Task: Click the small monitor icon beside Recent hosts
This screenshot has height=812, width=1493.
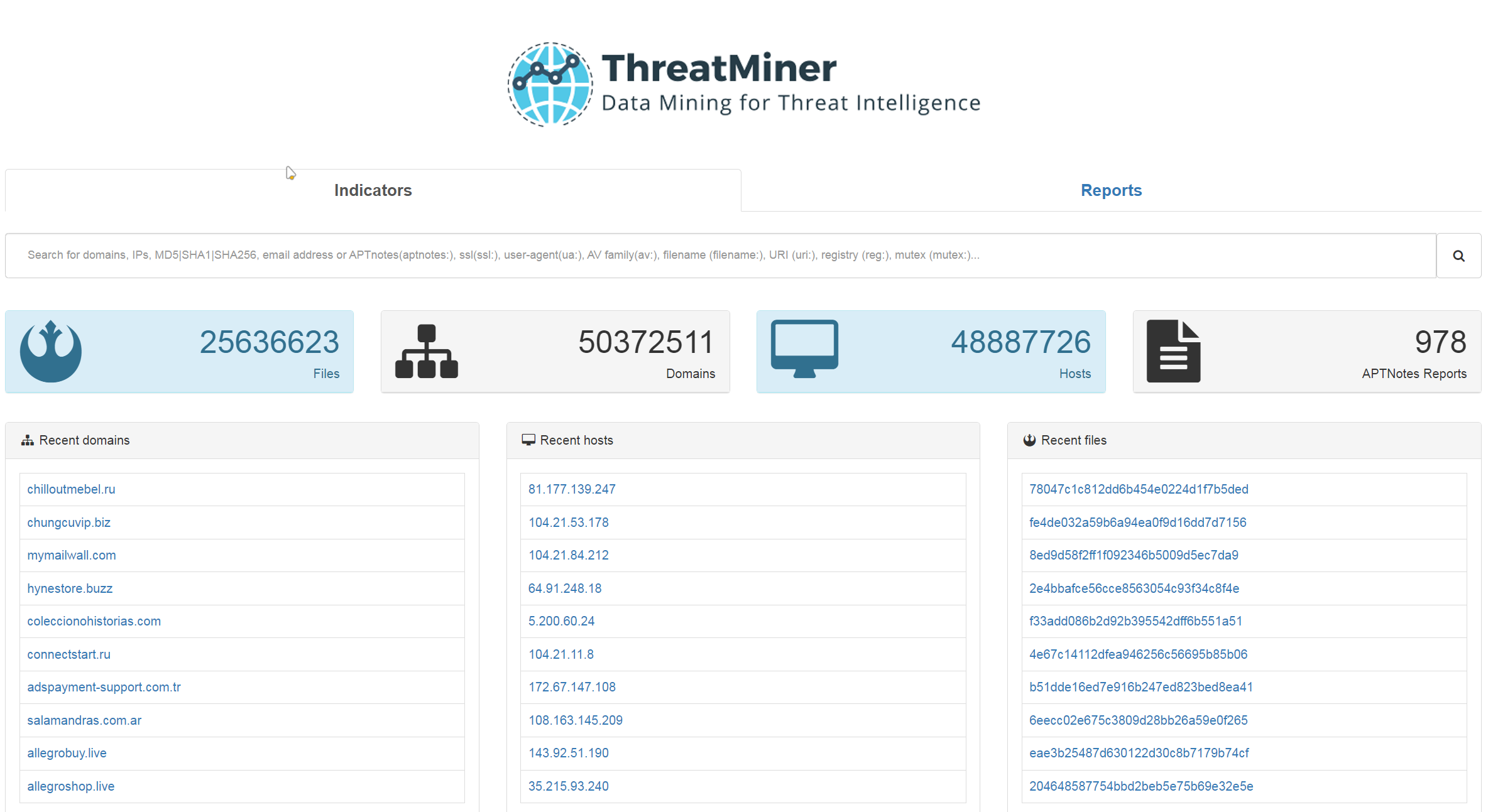Action: click(528, 440)
